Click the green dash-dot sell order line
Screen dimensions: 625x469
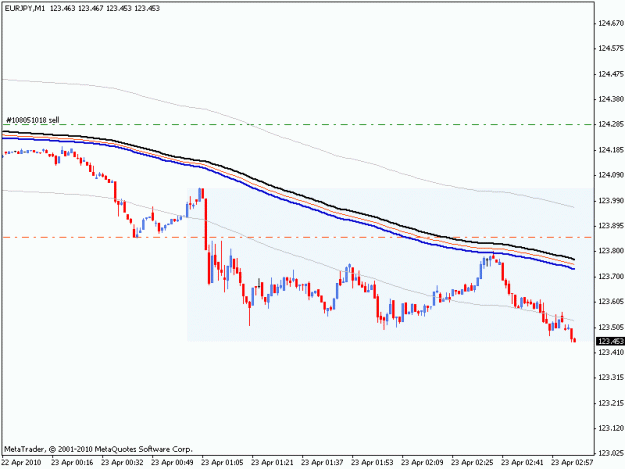[x=297, y=125]
